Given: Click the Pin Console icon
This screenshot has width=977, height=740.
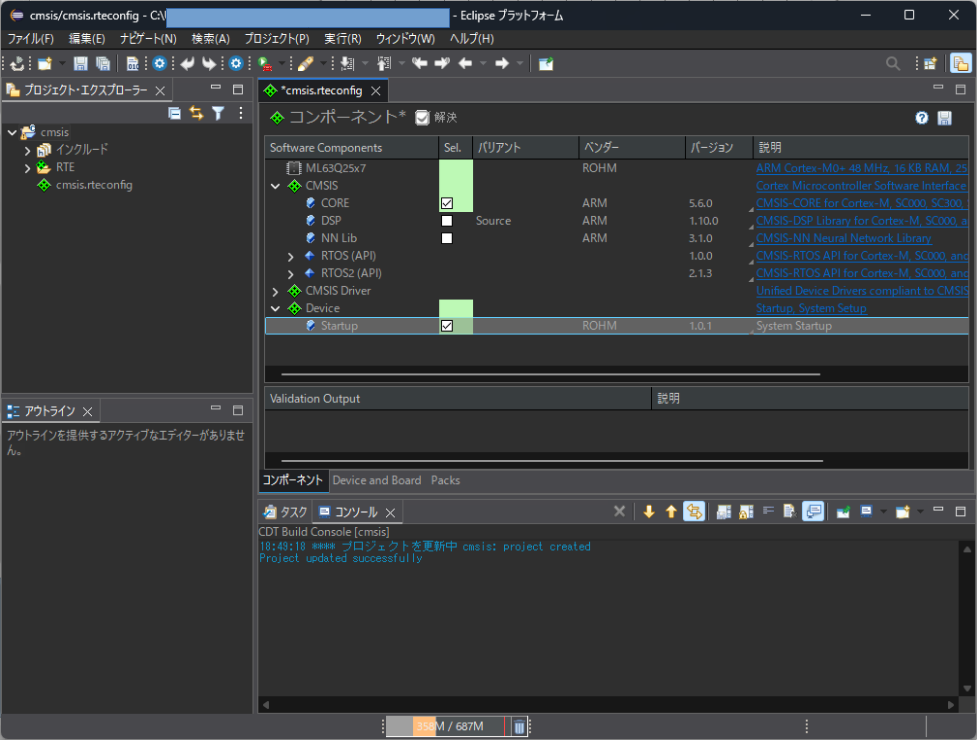Looking at the screenshot, I should [x=843, y=512].
